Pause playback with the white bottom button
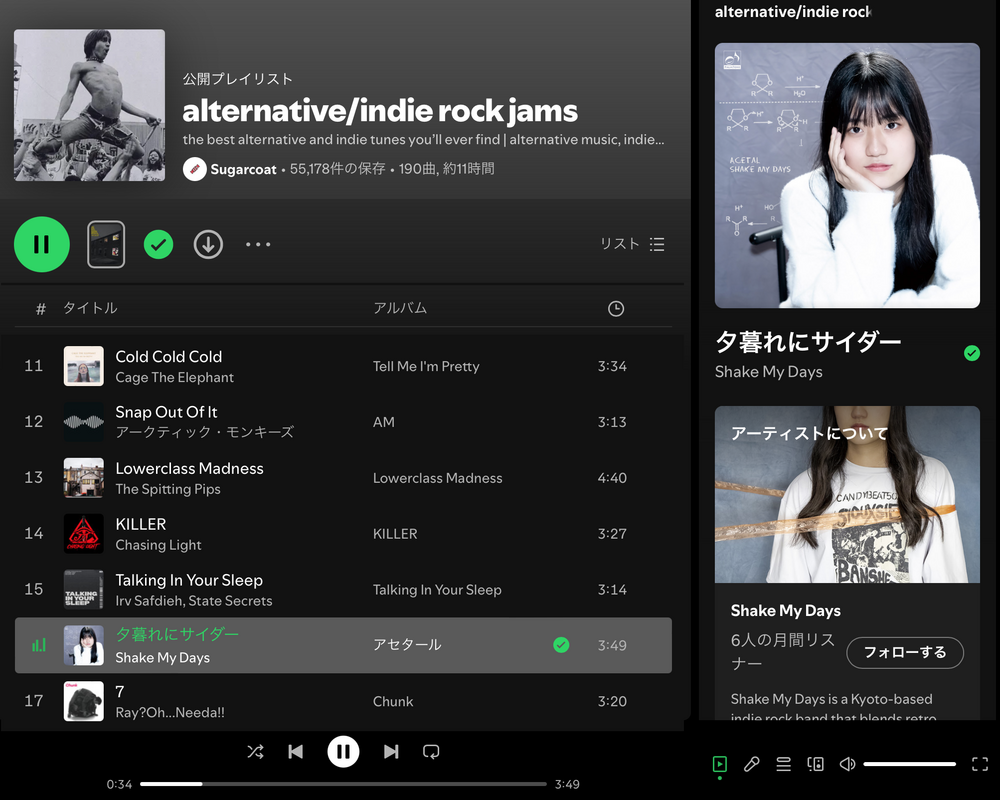 coord(343,752)
